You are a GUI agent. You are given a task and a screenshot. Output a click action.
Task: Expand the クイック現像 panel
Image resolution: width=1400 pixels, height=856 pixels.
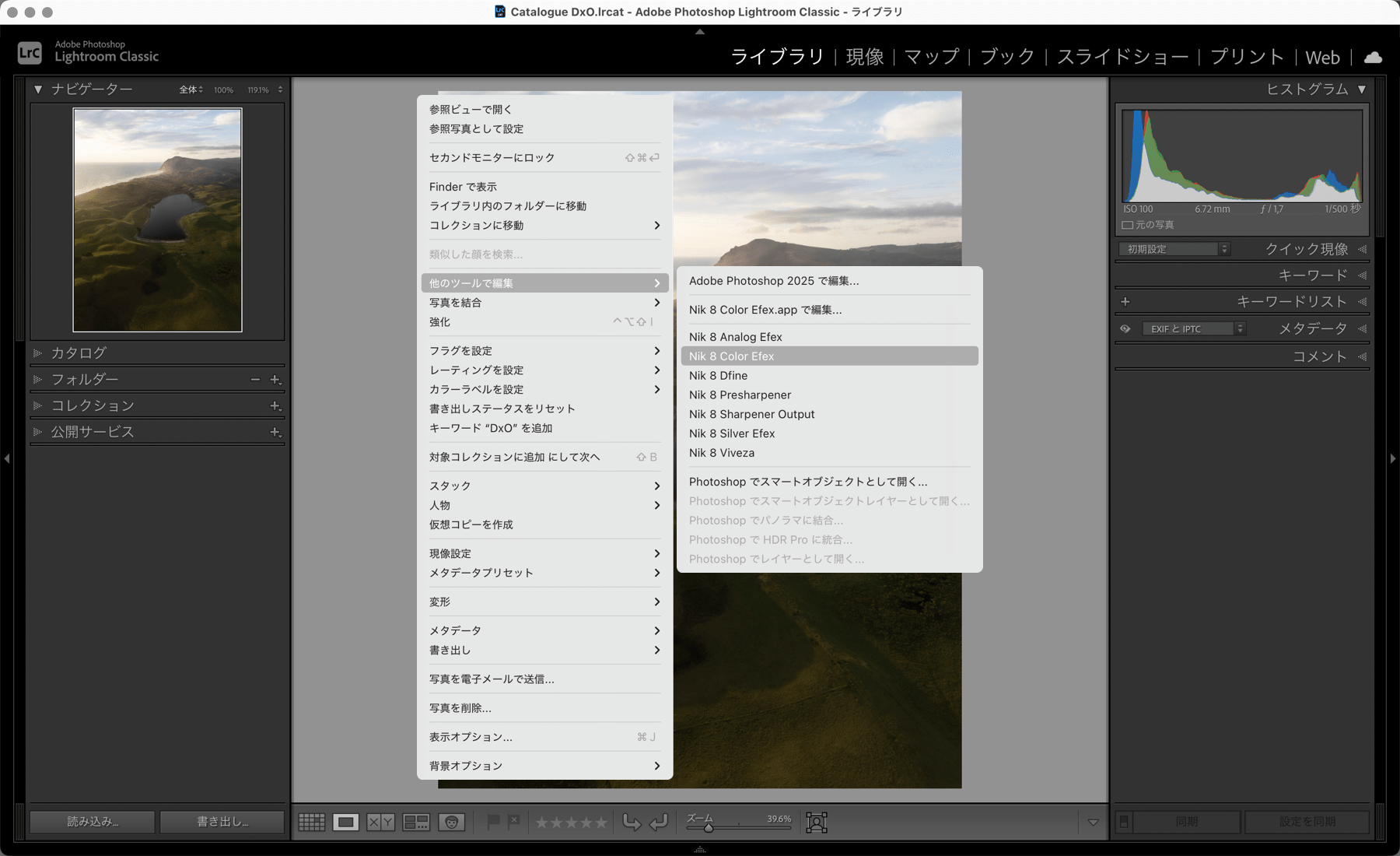tap(1362, 249)
